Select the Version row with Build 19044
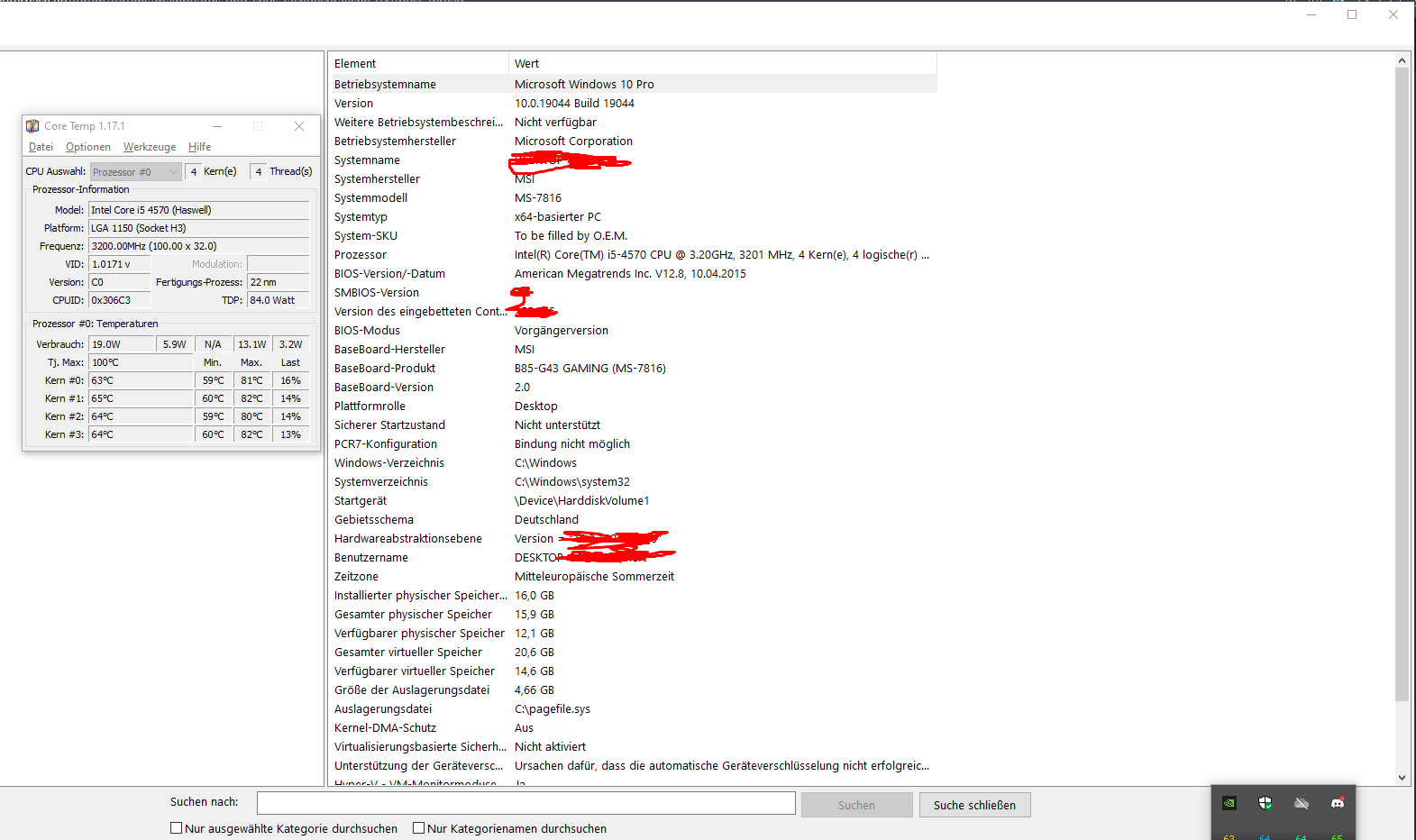 pos(633,103)
